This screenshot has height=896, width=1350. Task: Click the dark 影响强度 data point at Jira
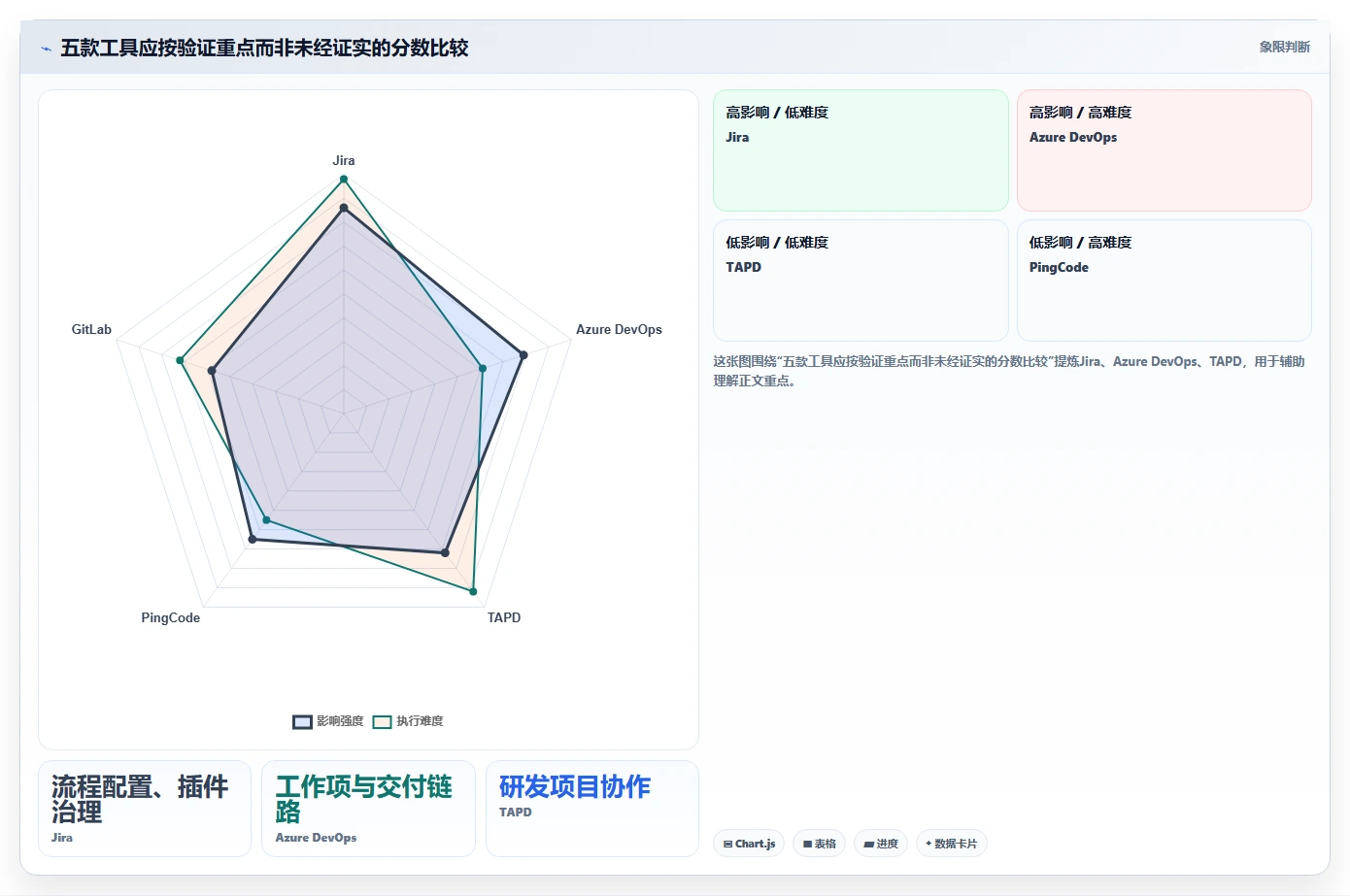pos(343,207)
